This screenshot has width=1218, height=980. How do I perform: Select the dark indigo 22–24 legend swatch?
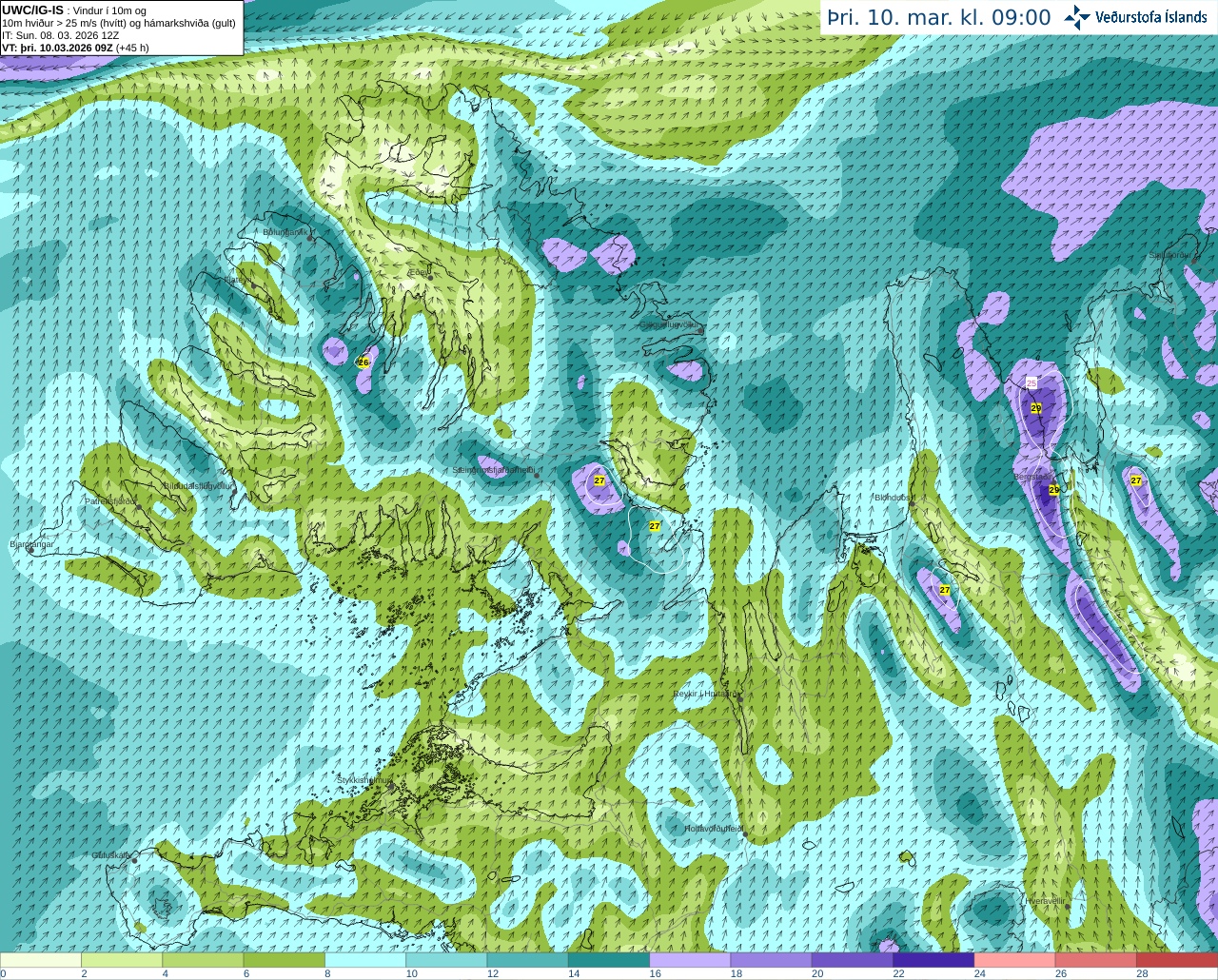(933, 960)
